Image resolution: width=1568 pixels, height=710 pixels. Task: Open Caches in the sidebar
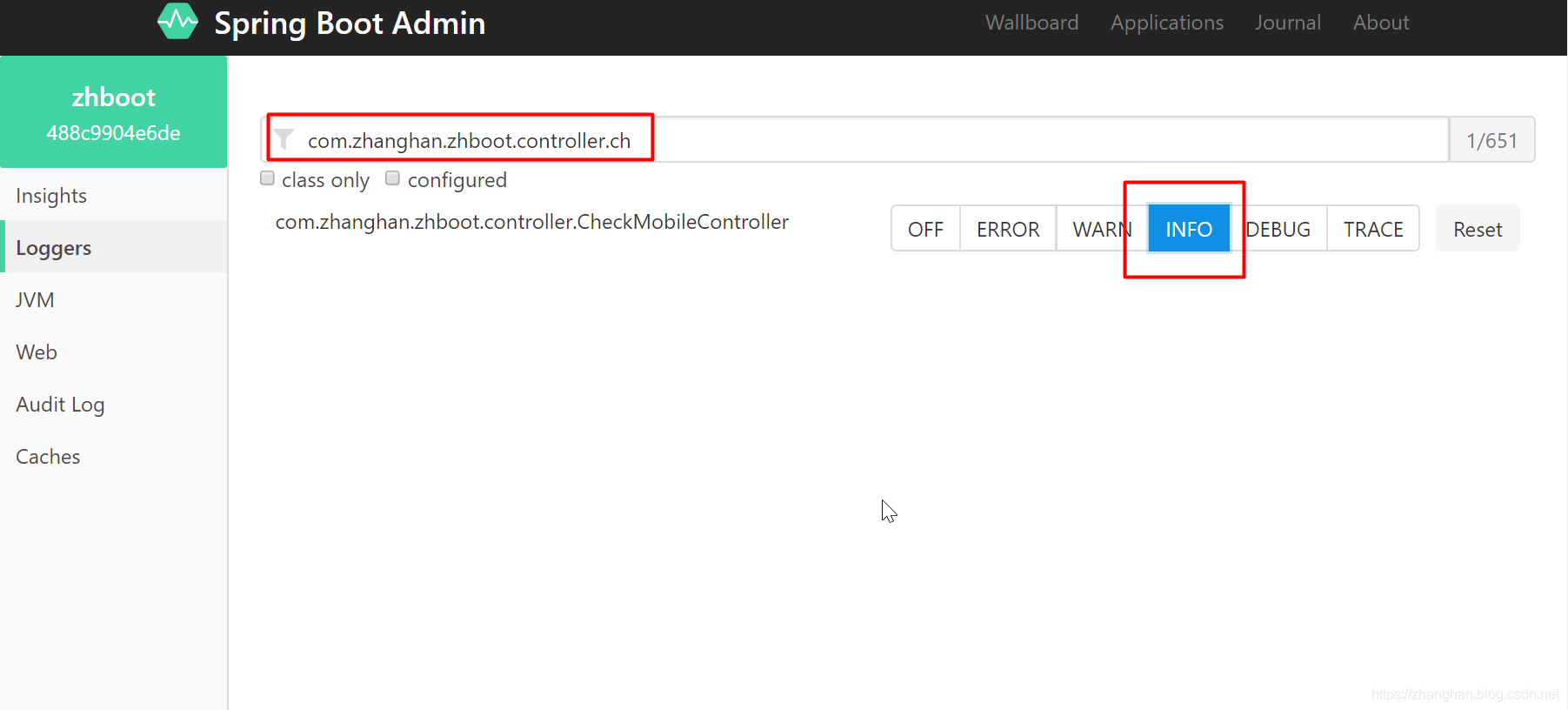pos(114,457)
